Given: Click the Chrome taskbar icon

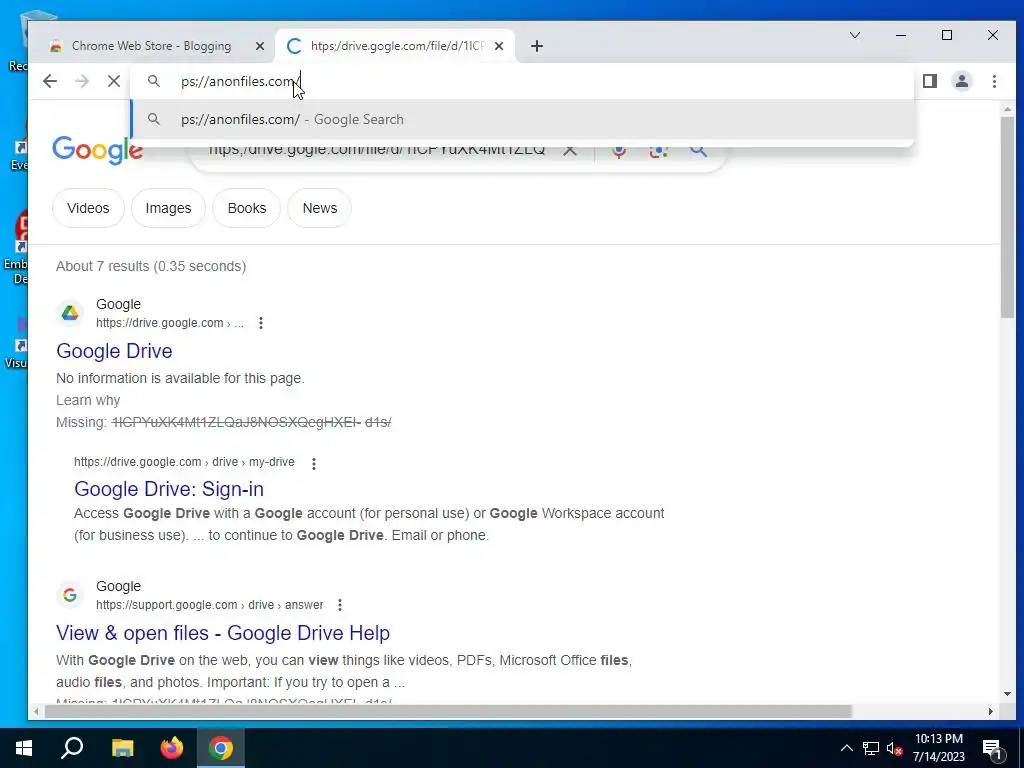Looking at the screenshot, I should pos(221,748).
